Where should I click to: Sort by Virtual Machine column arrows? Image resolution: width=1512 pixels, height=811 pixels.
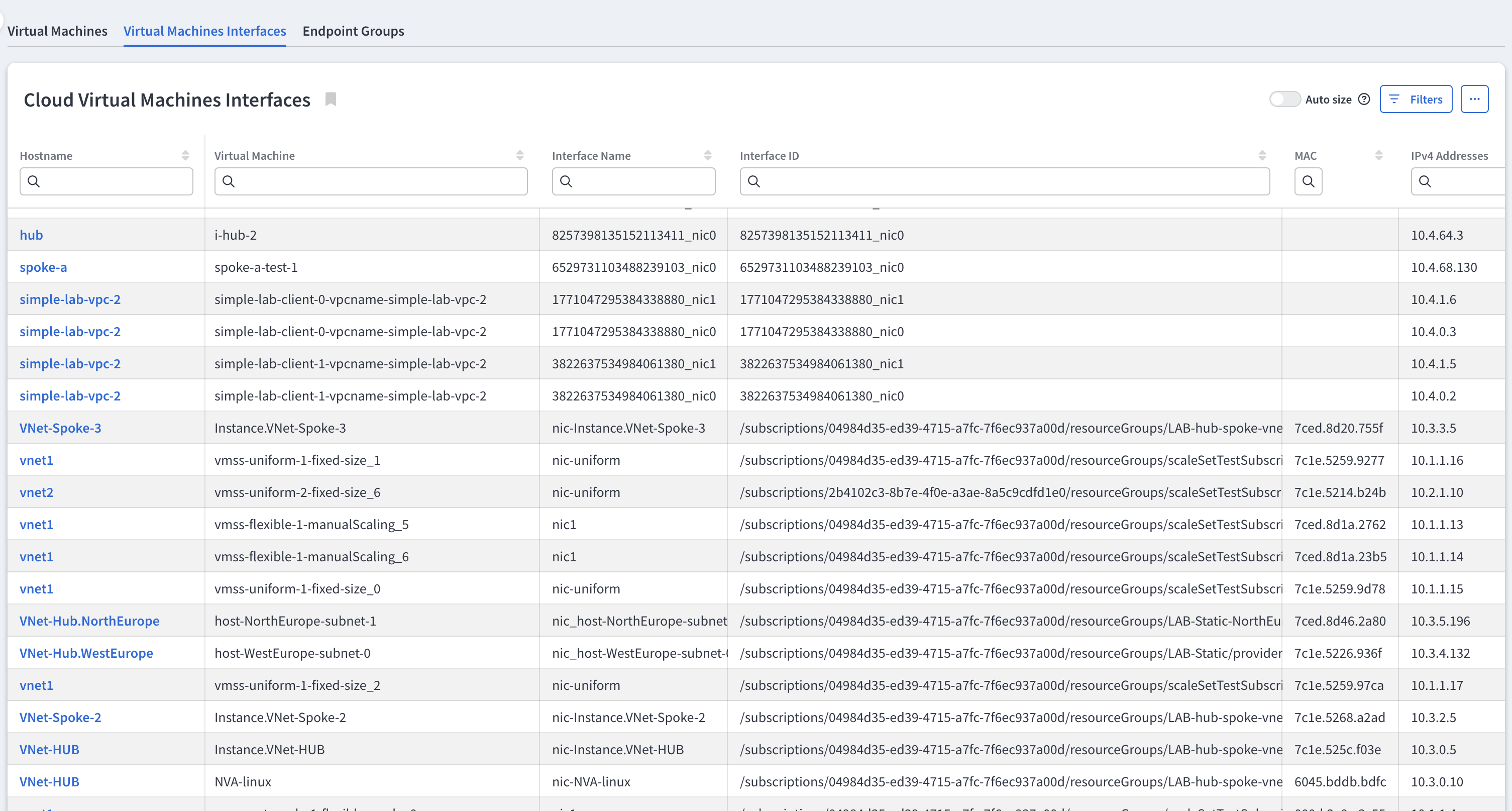pyautogui.click(x=519, y=156)
